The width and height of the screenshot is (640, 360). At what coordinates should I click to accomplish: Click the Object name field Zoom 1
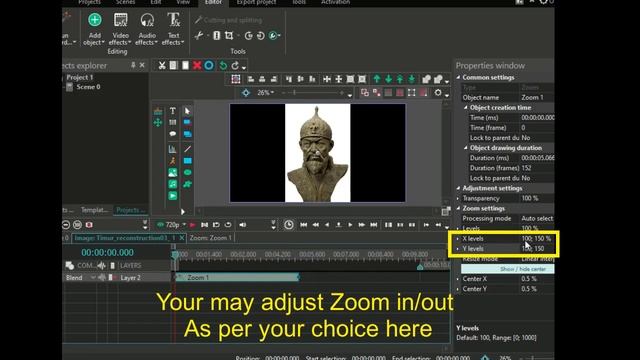click(x=537, y=97)
